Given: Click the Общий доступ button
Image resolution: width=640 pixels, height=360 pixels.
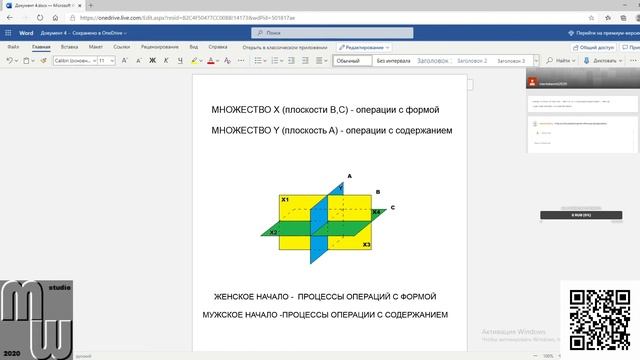Looking at the screenshot, I should pos(593,47).
